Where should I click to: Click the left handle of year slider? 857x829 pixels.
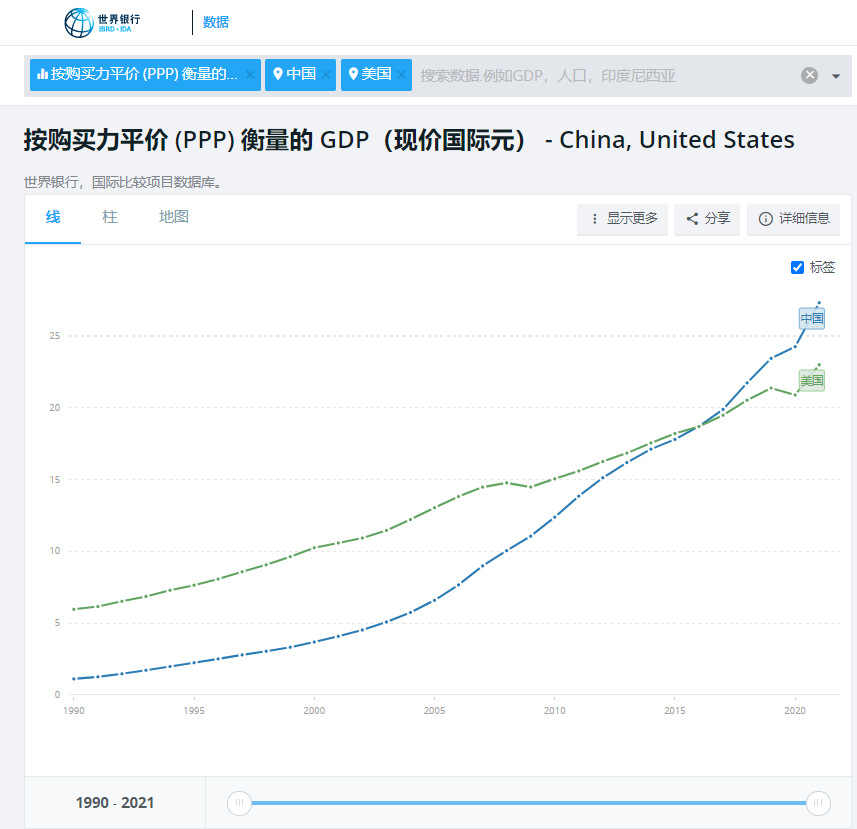point(239,803)
